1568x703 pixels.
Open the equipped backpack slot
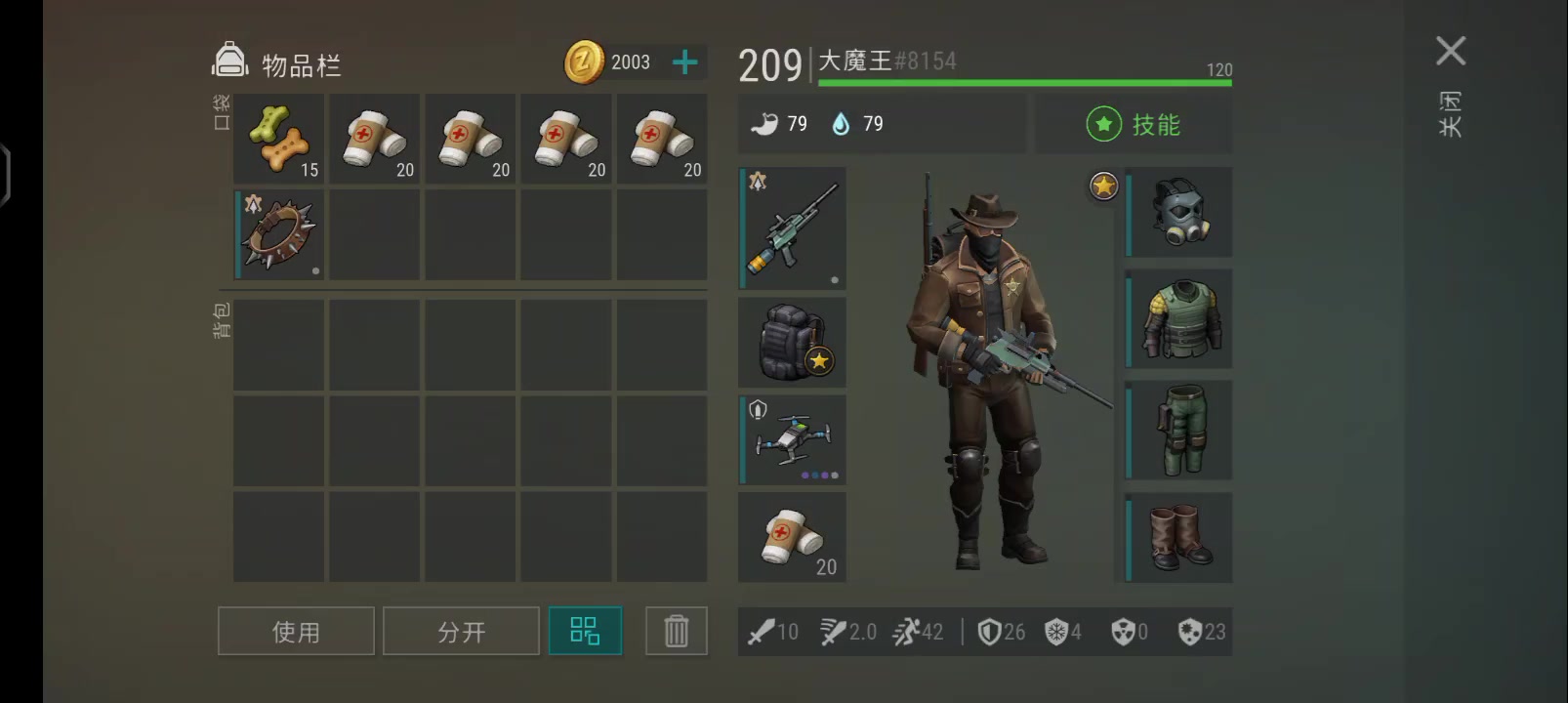click(x=793, y=343)
